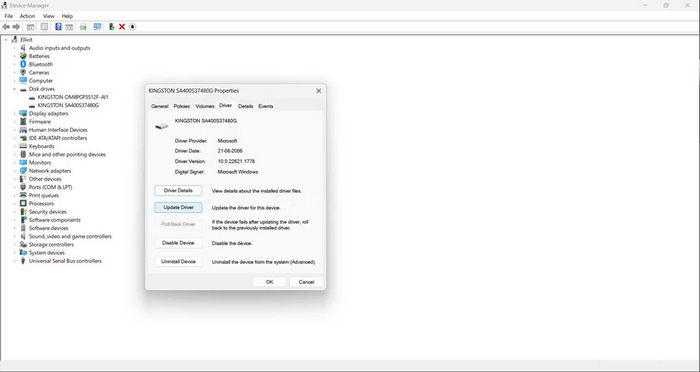Open the File menu
Image resolution: width=700 pixels, height=372 pixels.
(x=8, y=16)
